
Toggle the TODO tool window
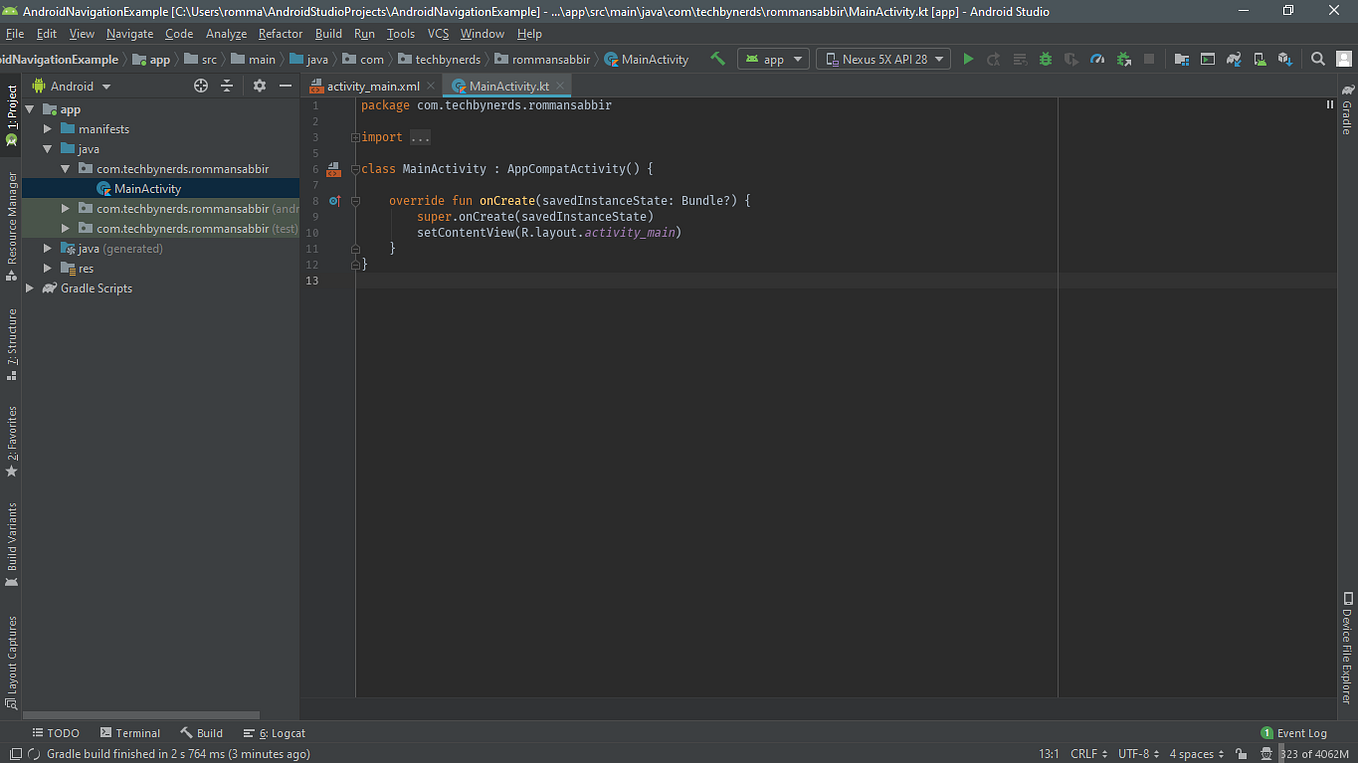click(x=56, y=733)
